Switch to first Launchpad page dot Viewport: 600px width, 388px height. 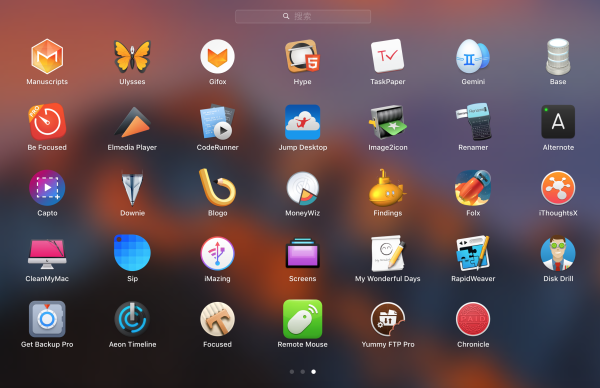[292, 372]
